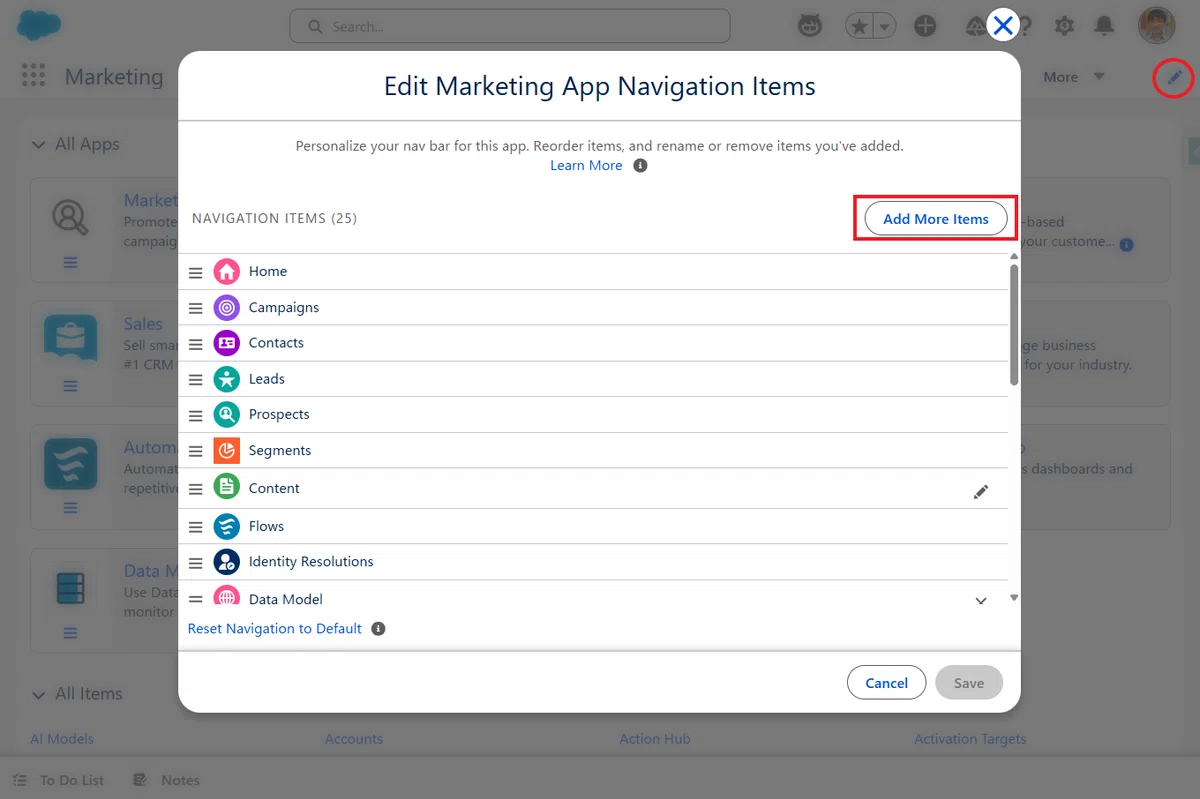This screenshot has height=799, width=1200.
Task: Open the Learn More link
Action: pyautogui.click(x=586, y=166)
